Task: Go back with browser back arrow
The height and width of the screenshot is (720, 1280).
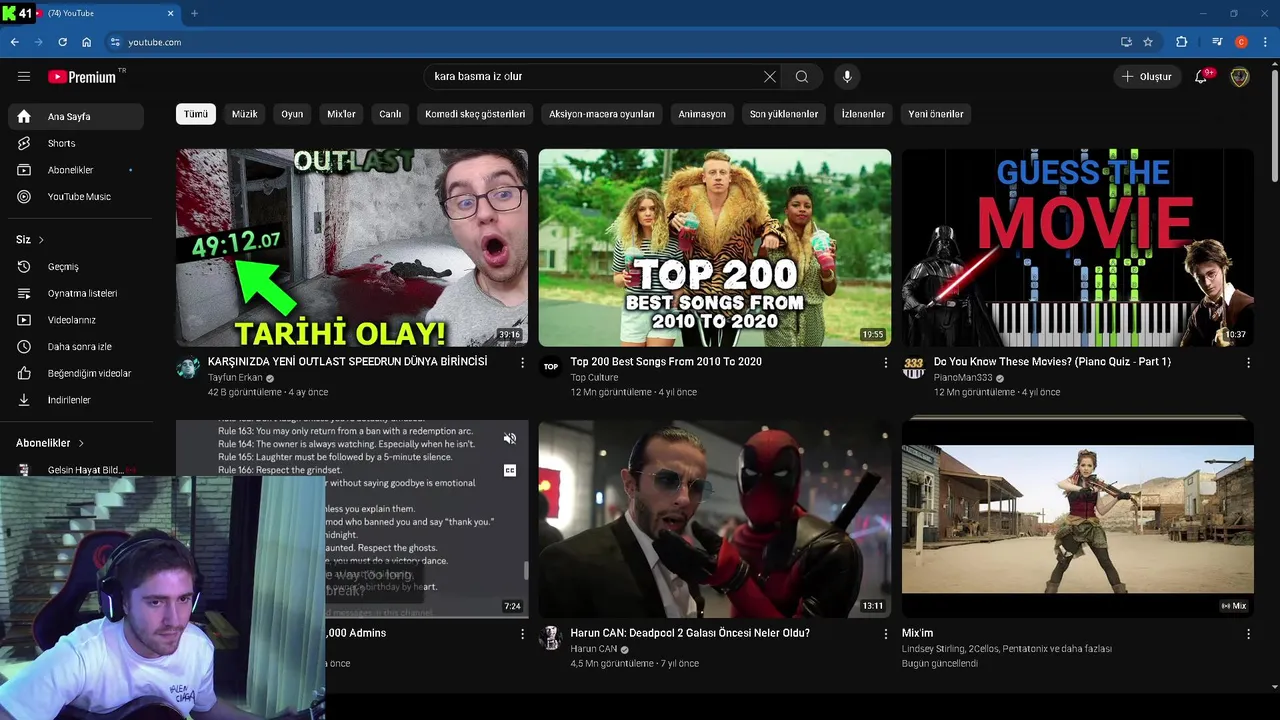Action: [14, 42]
